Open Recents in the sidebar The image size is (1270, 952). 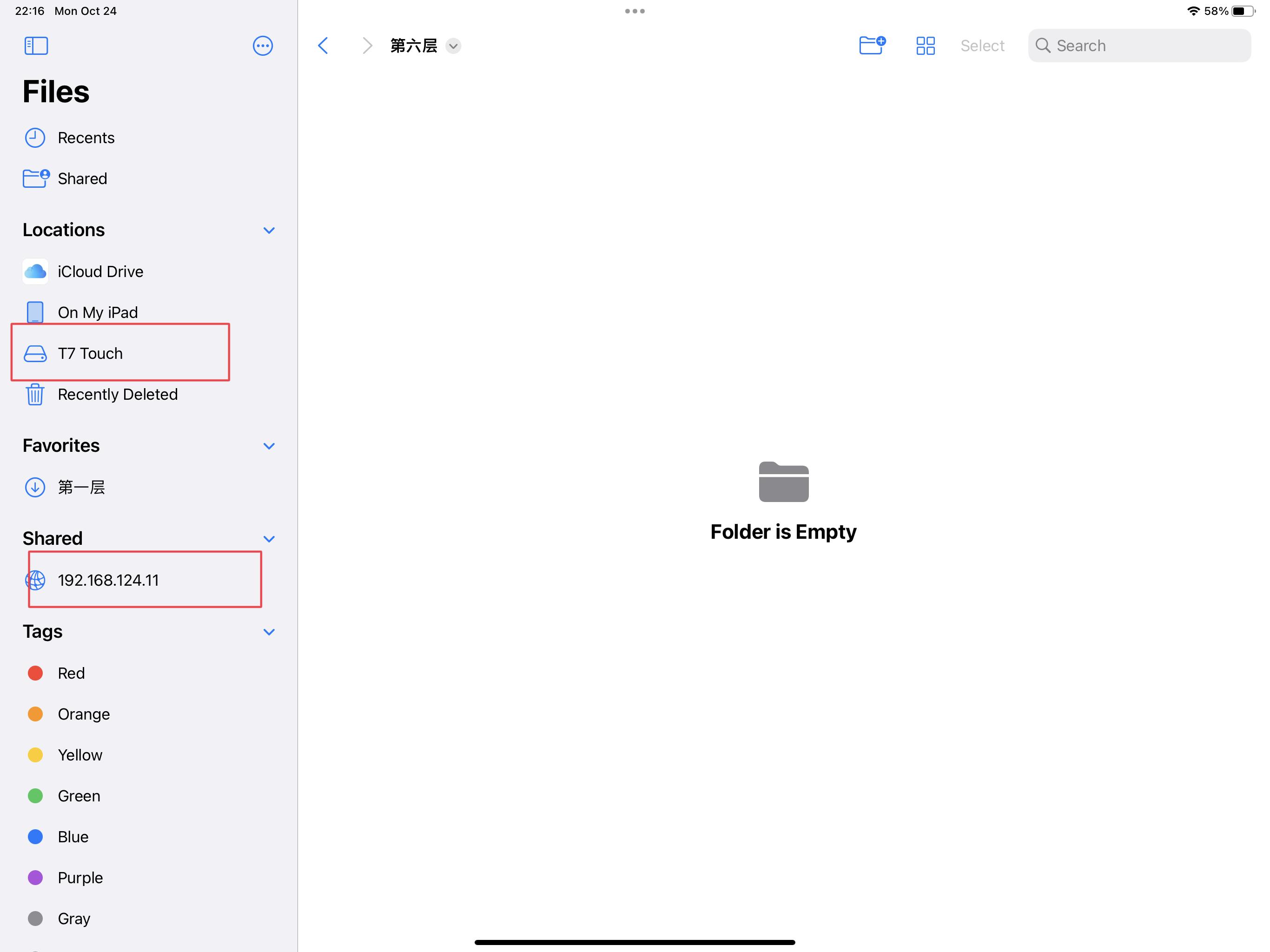point(86,138)
